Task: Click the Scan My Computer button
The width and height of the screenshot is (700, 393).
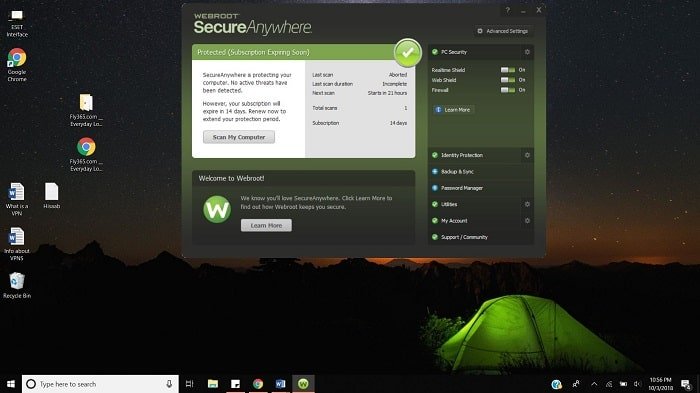Action: 239,137
